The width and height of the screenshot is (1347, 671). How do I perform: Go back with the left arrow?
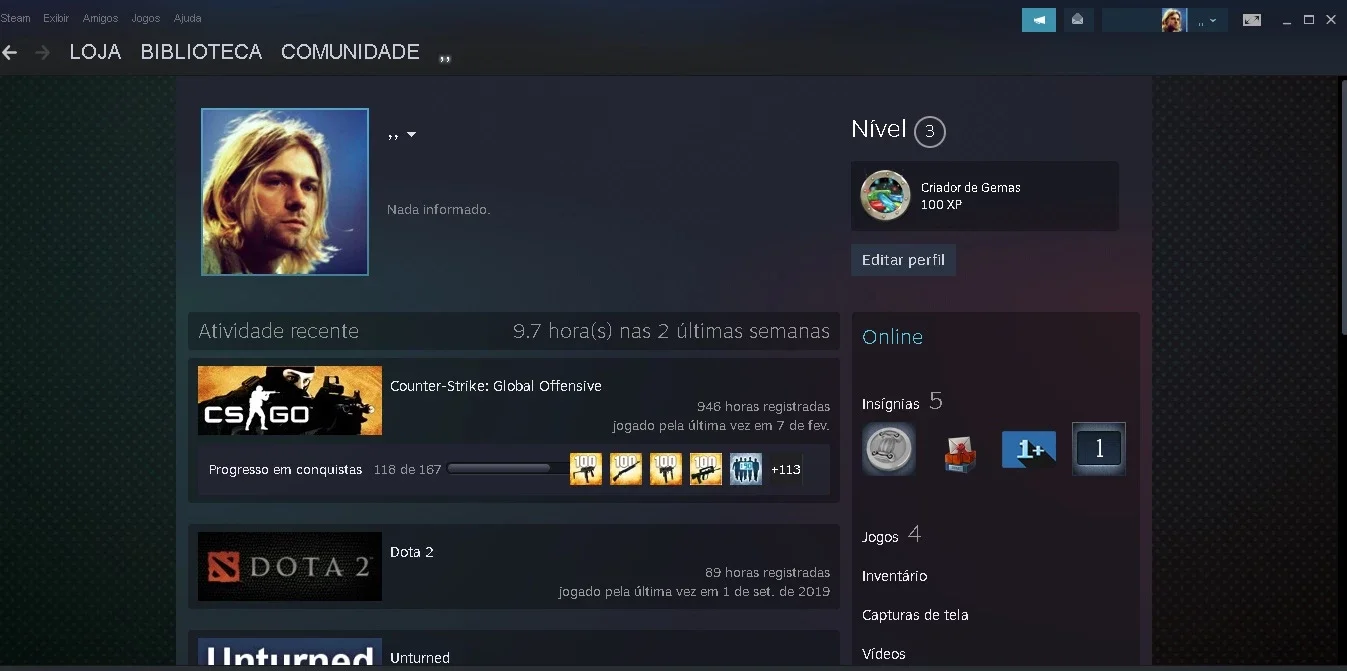(10, 53)
